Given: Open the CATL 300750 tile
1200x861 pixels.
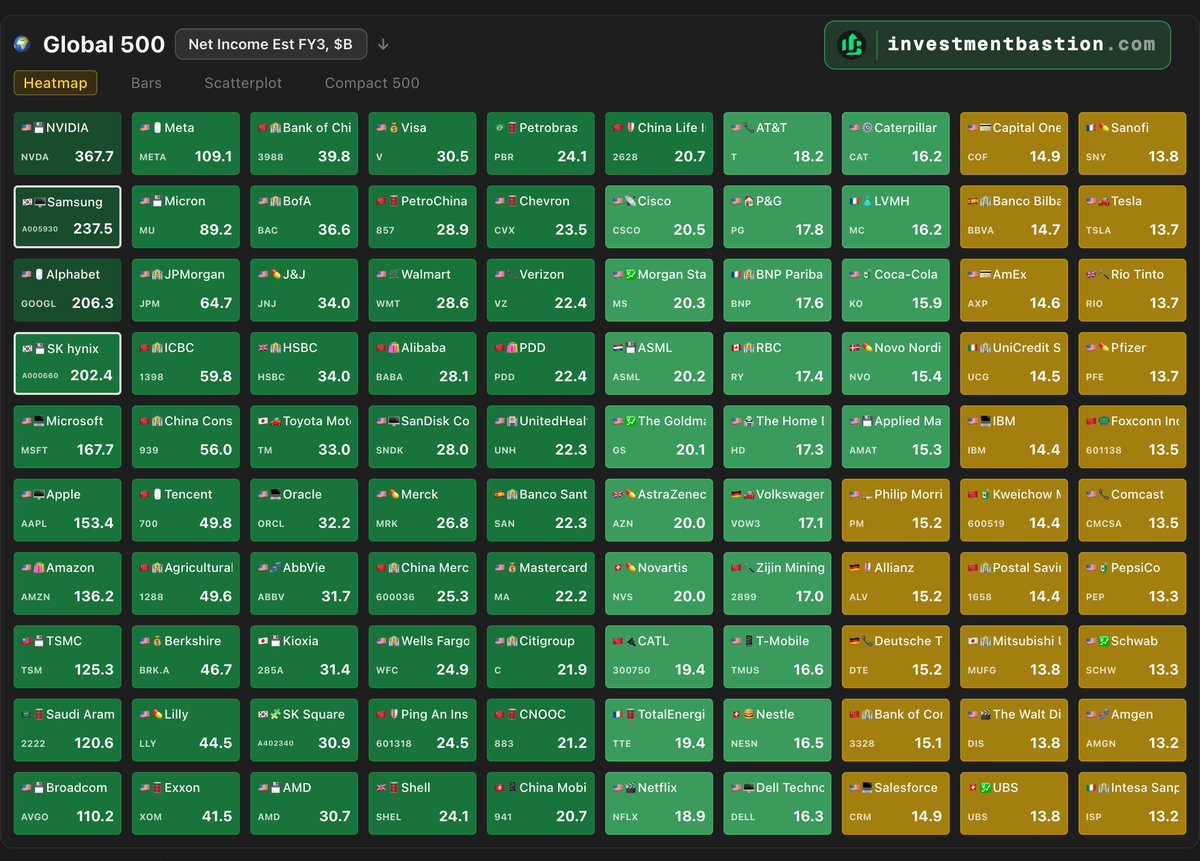Looking at the screenshot, I should click(x=659, y=656).
